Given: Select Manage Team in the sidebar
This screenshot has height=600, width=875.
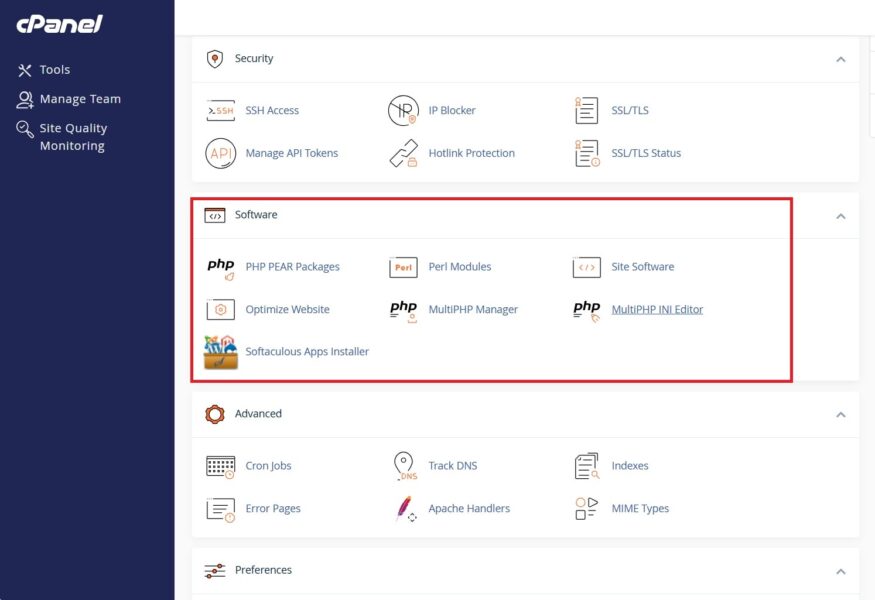Looking at the screenshot, I should tap(74, 98).
